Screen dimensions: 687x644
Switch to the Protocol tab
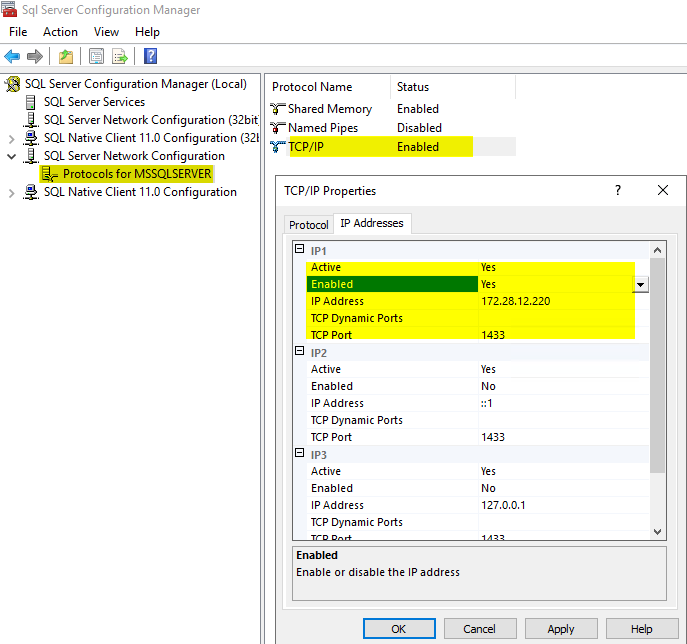coord(308,225)
